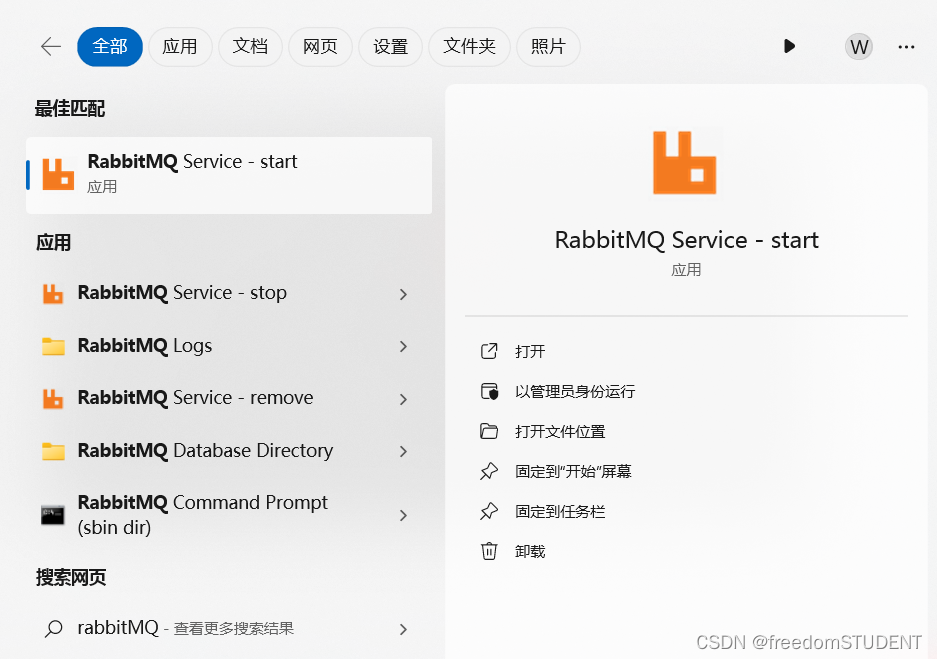Click 打开 to launch the app
Screen dimensions: 937x659
(530, 352)
